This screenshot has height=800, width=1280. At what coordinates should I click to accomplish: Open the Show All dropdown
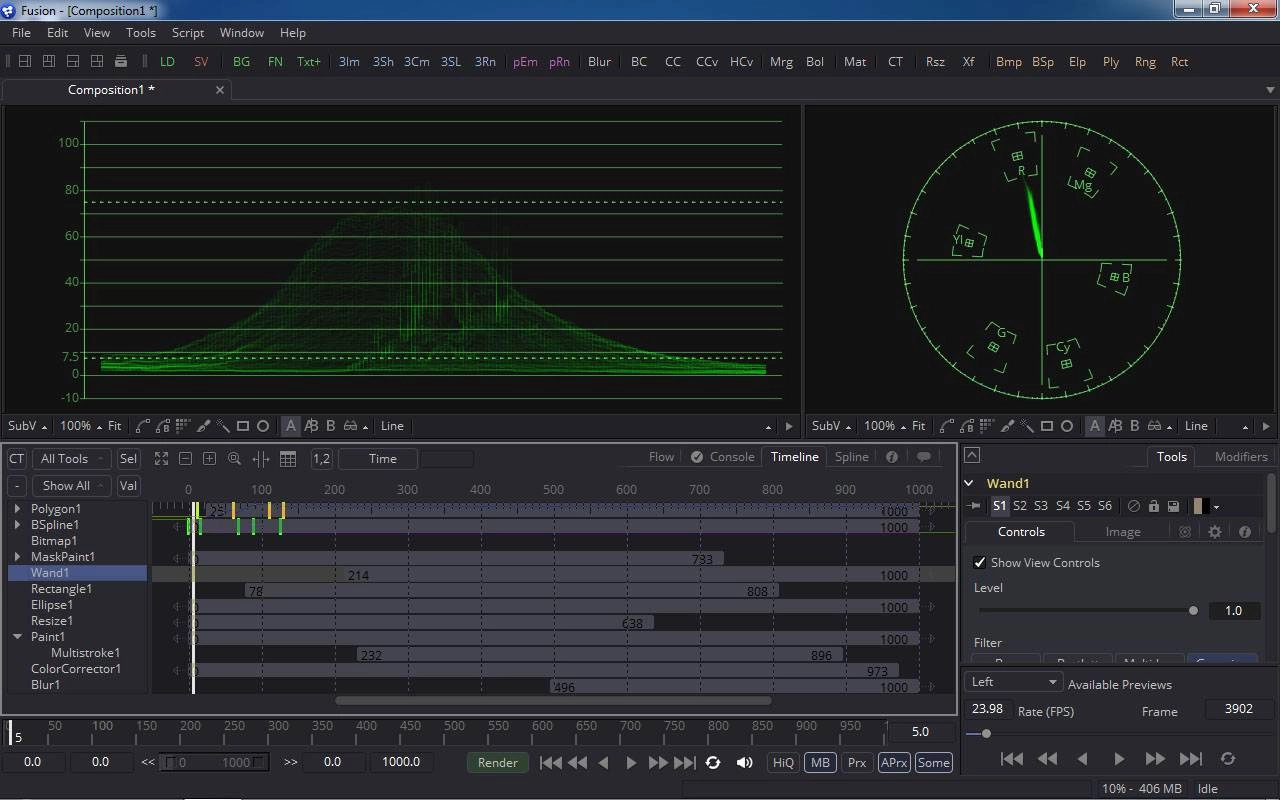[71, 485]
